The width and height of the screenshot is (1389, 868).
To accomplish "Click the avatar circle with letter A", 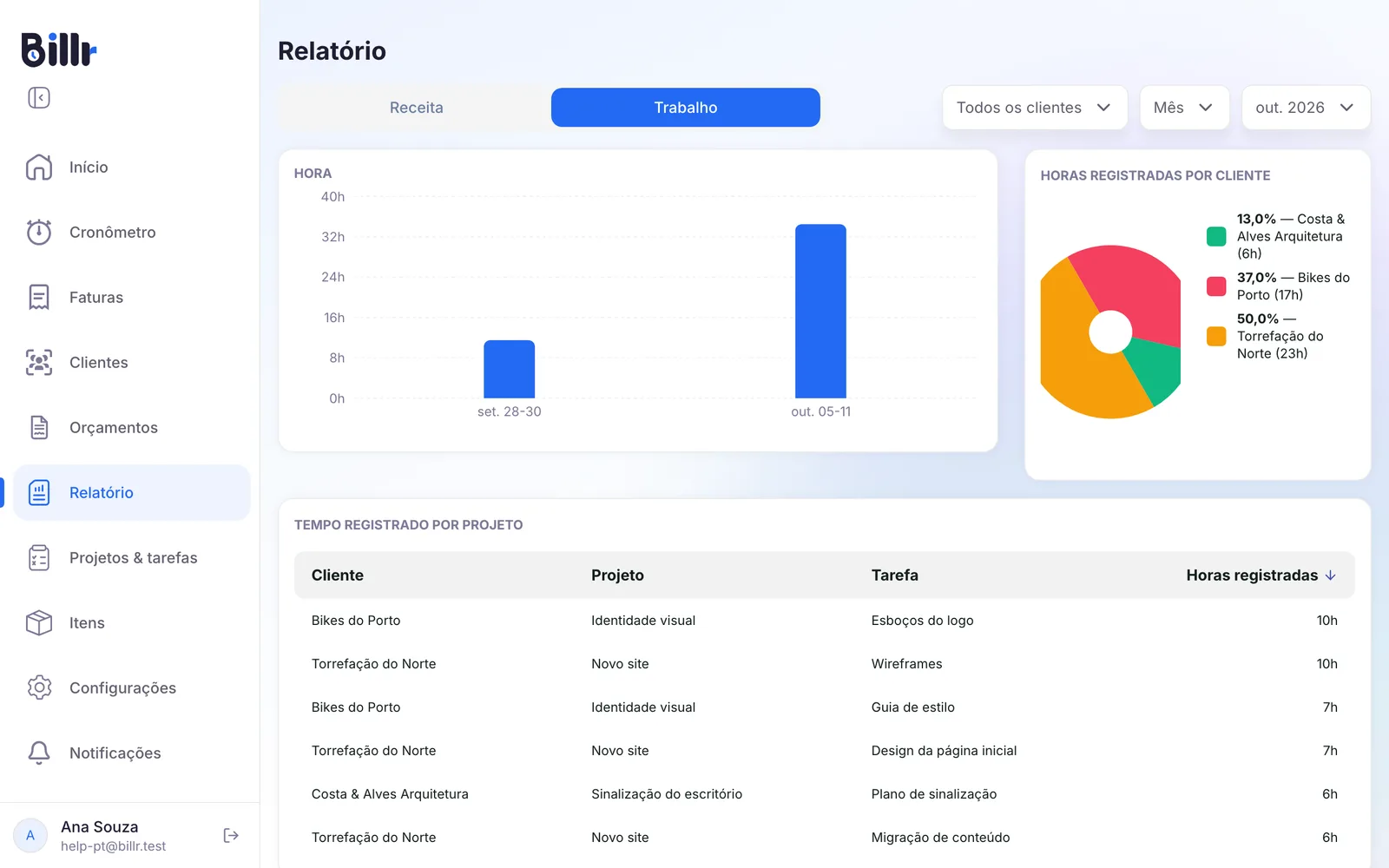I will click(30, 835).
